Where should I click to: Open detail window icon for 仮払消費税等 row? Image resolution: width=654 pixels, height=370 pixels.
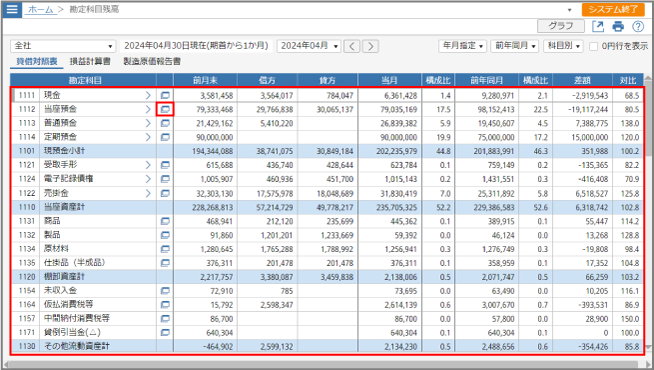(x=165, y=305)
